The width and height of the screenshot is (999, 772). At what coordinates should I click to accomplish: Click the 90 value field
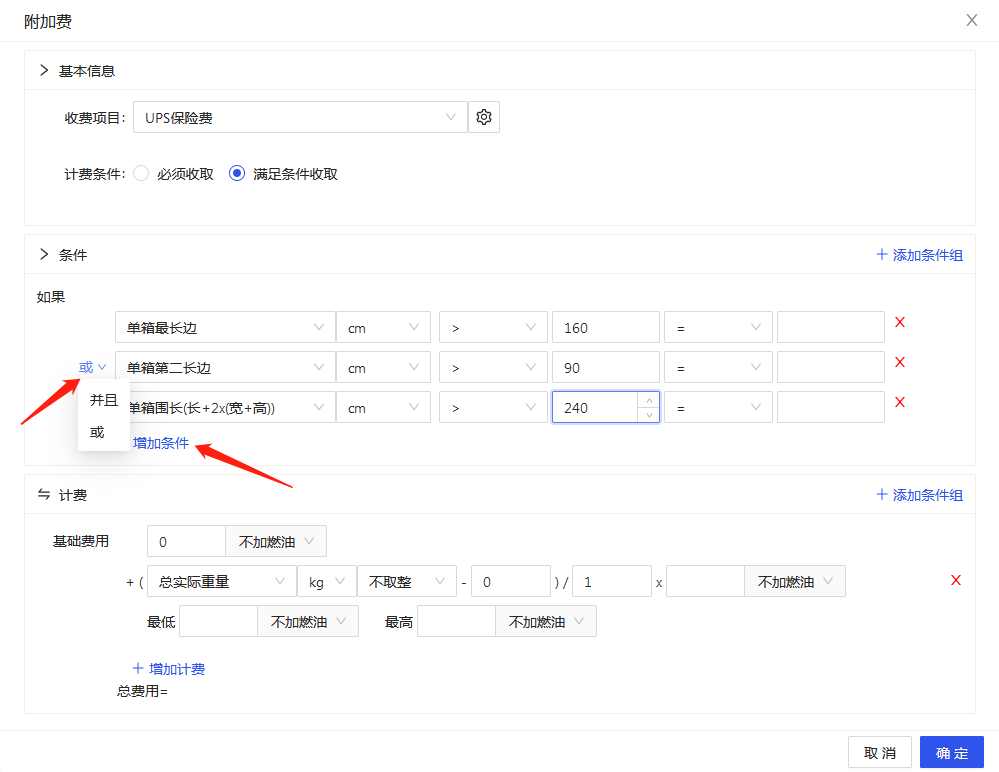(x=605, y=368)
